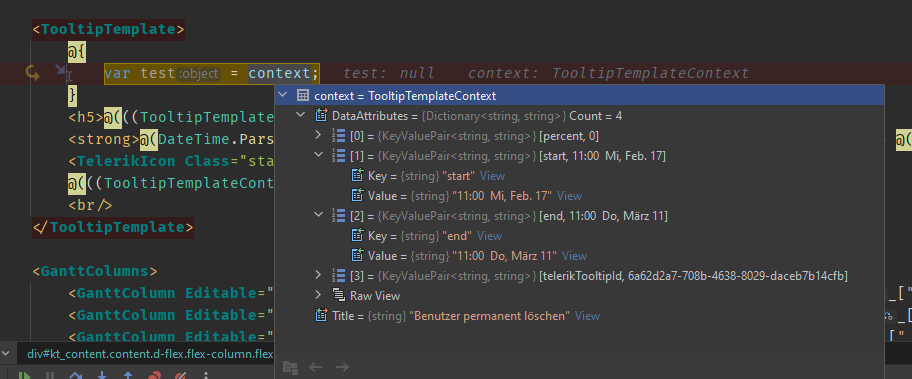Click the chevron left of the breadcrumb
912x379 pixels.
click(5, 353)
